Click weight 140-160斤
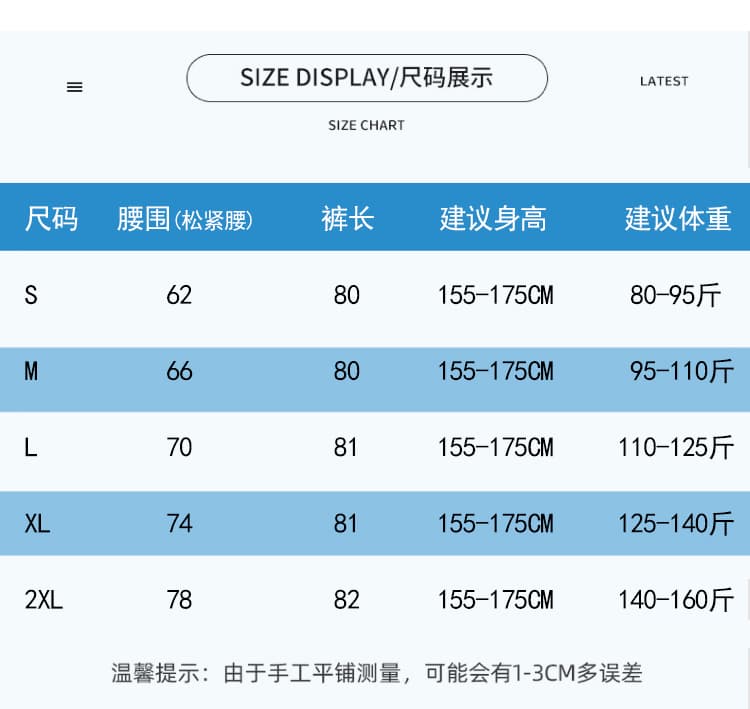Viewport: 750px width, 709px height. point(676,599)
